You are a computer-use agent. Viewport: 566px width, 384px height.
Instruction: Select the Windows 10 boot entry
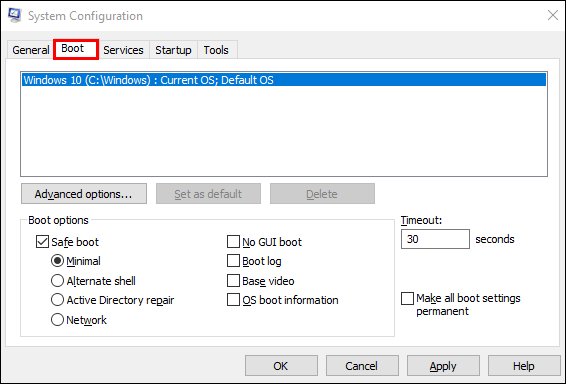[284, 80]
